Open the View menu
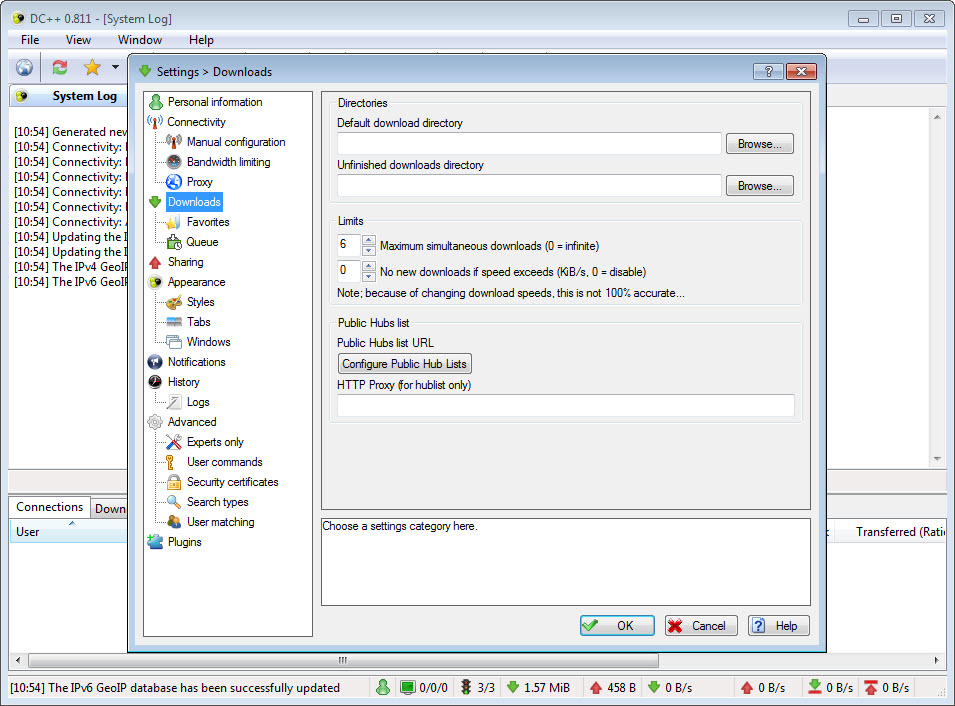Image resolution: width=955 pixels, height=706 pixels. (79, 40)
